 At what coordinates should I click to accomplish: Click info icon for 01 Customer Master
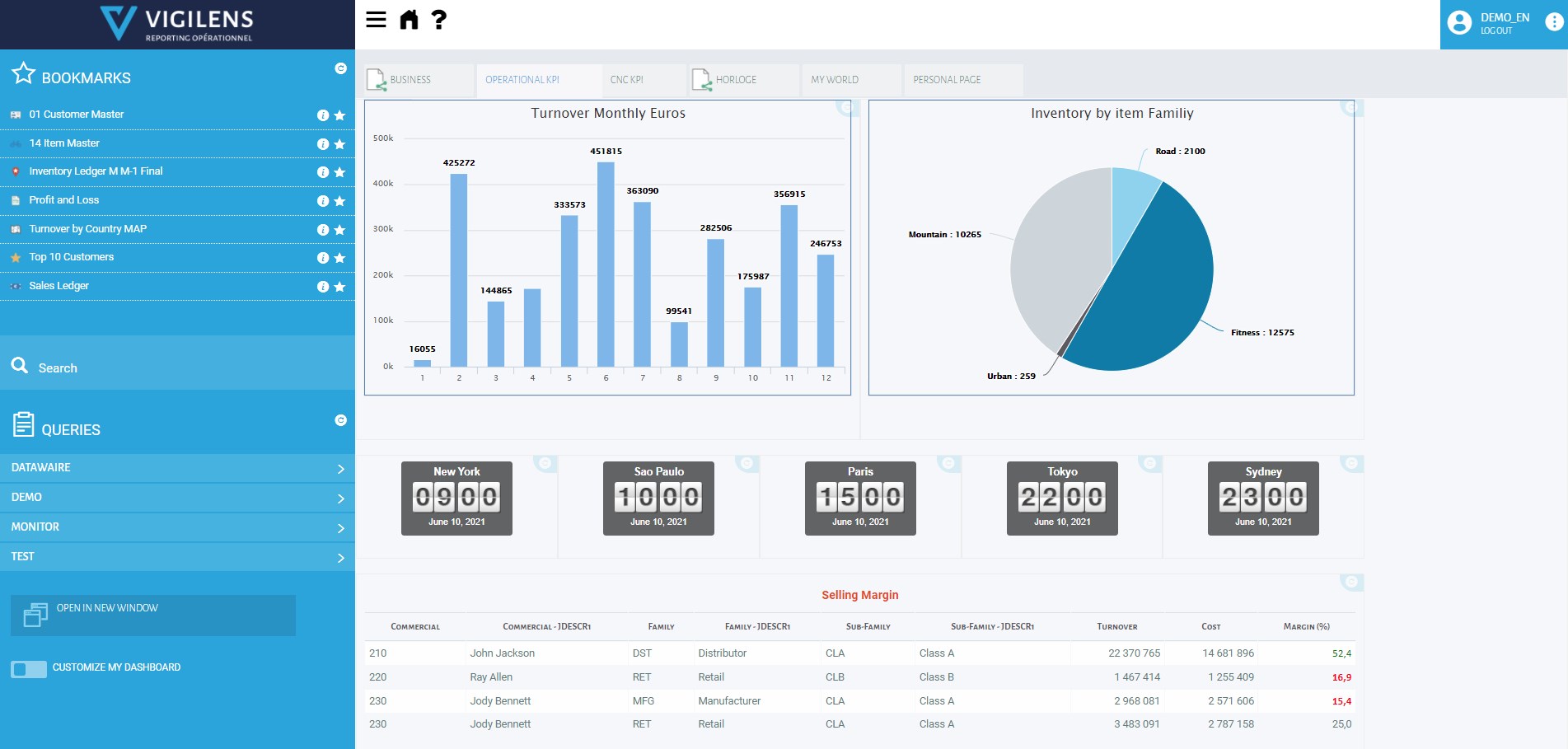click(x=323, y=115)
